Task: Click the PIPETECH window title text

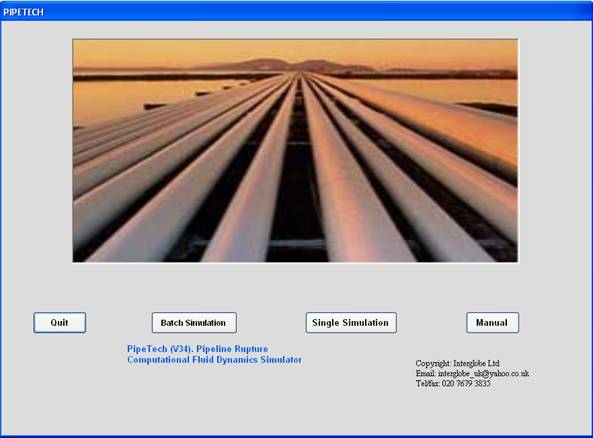Action: point(23,12)
